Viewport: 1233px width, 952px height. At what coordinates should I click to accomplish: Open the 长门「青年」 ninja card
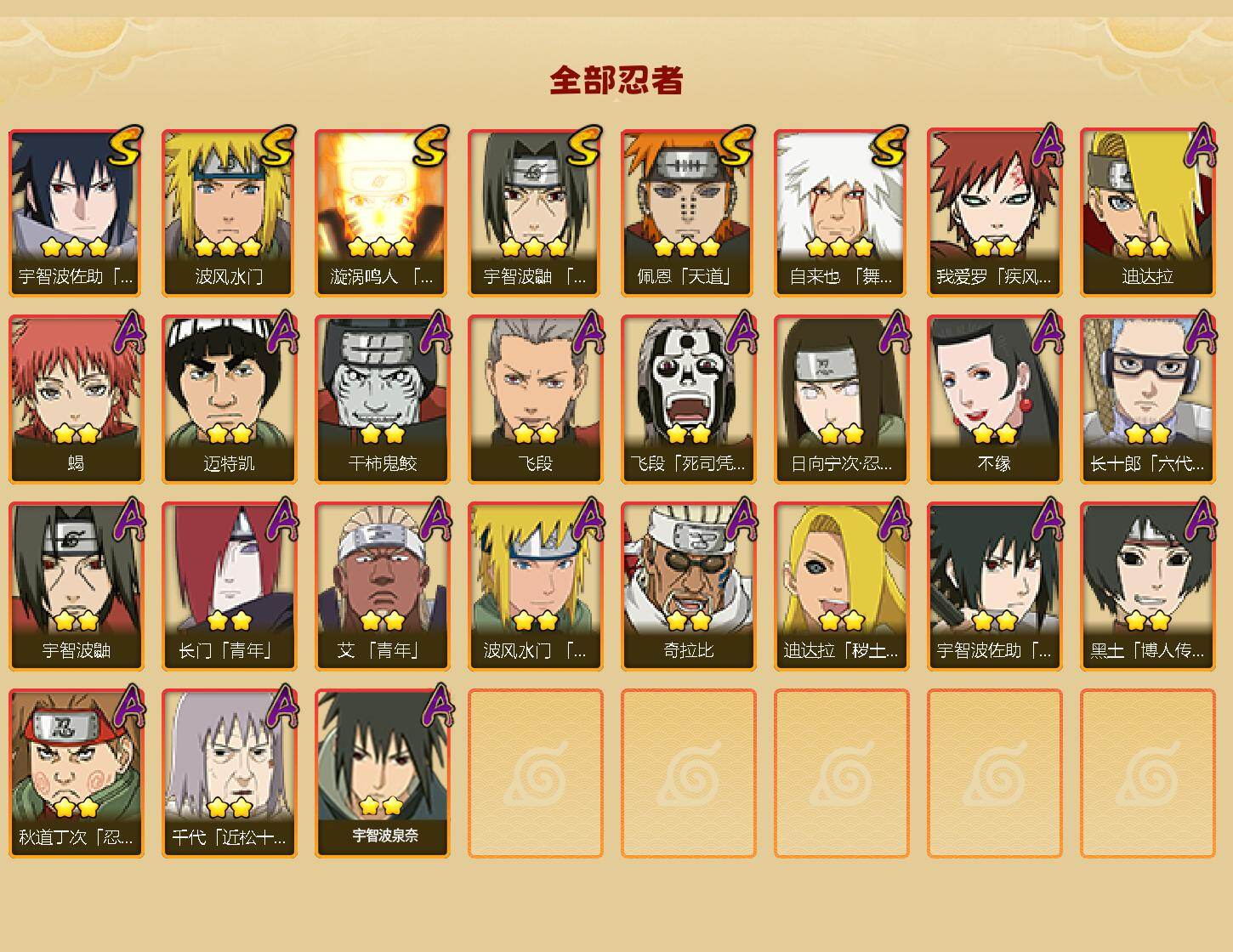point(229,586)
